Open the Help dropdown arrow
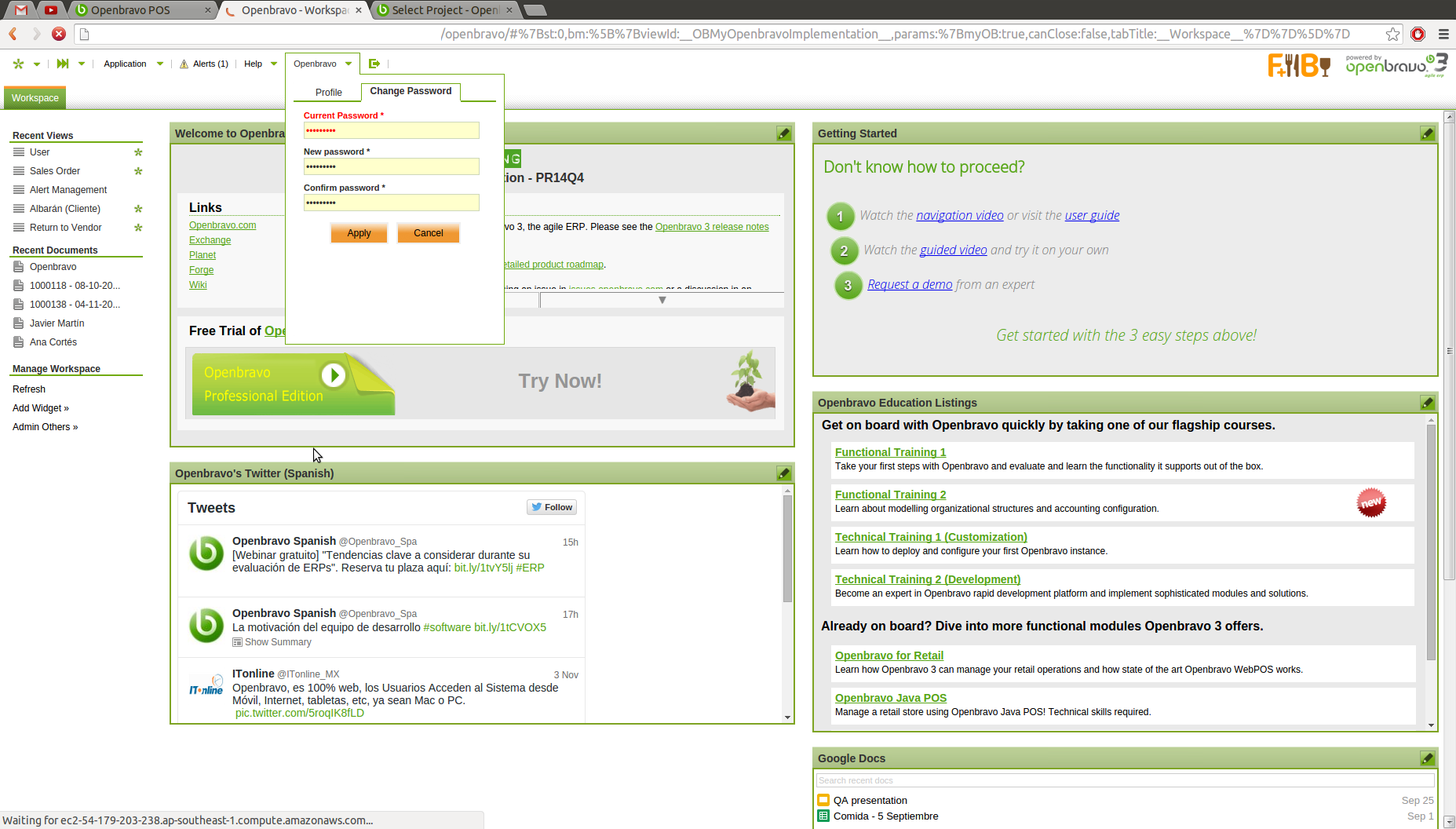The width and height of the screenshot is (1456, 829). [x=274, y=64]
